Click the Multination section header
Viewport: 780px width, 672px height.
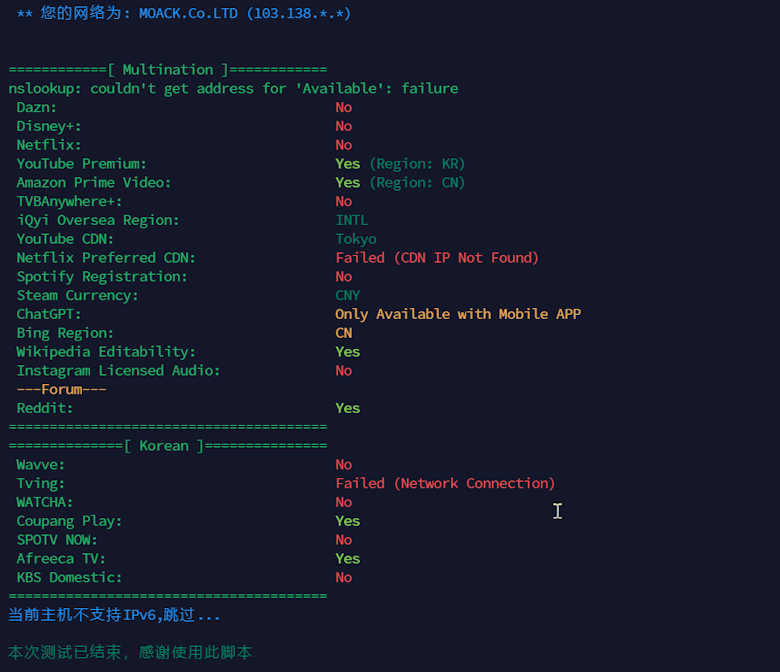[168, 70]
